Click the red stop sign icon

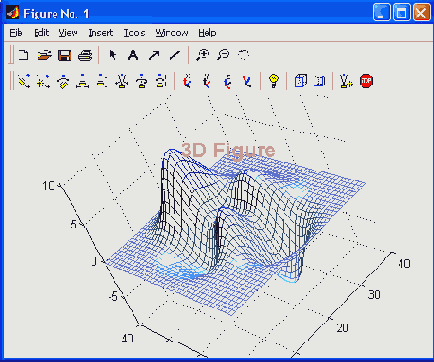click(366, 81)
